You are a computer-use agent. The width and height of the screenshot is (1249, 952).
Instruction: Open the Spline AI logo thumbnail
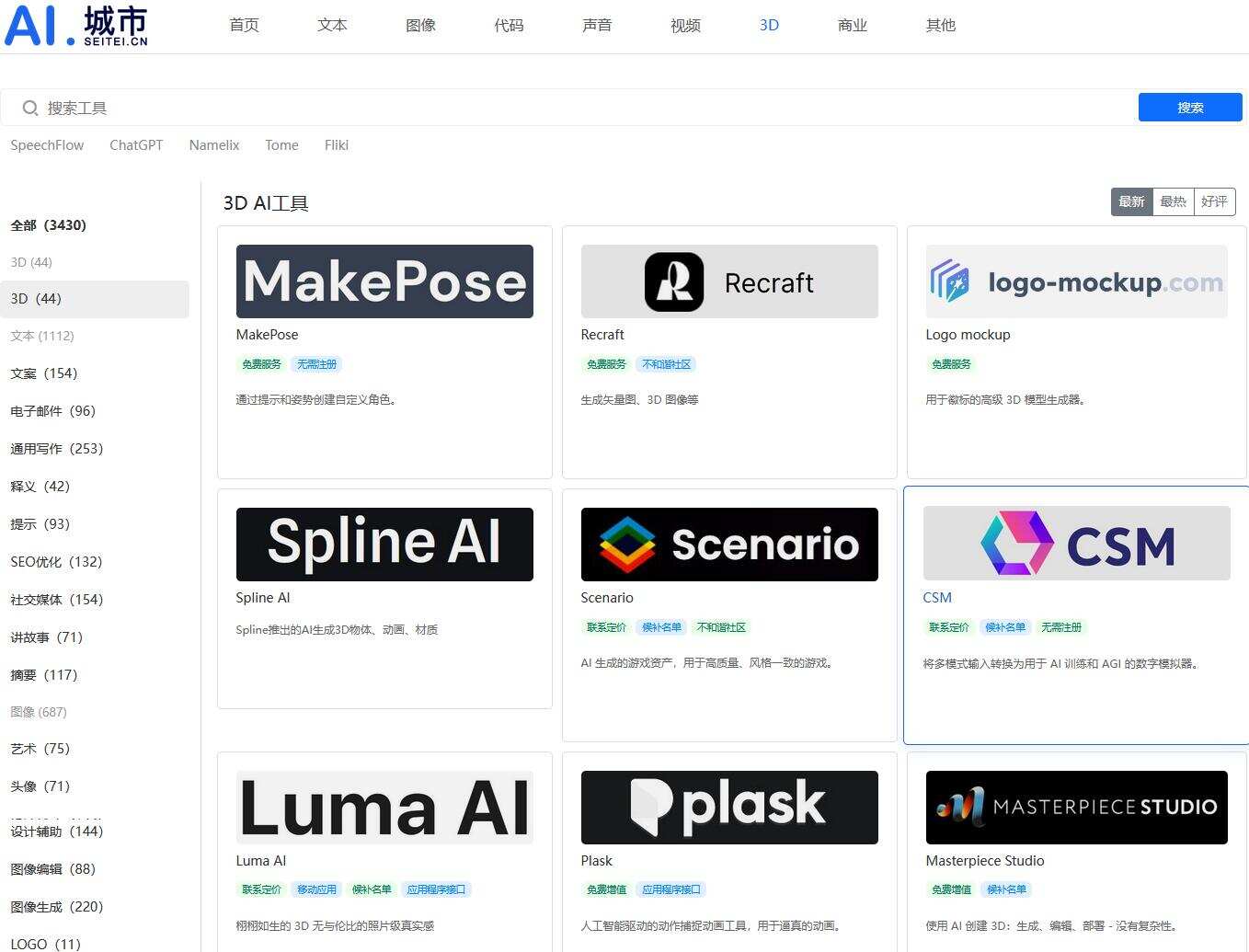pos(384,545)
